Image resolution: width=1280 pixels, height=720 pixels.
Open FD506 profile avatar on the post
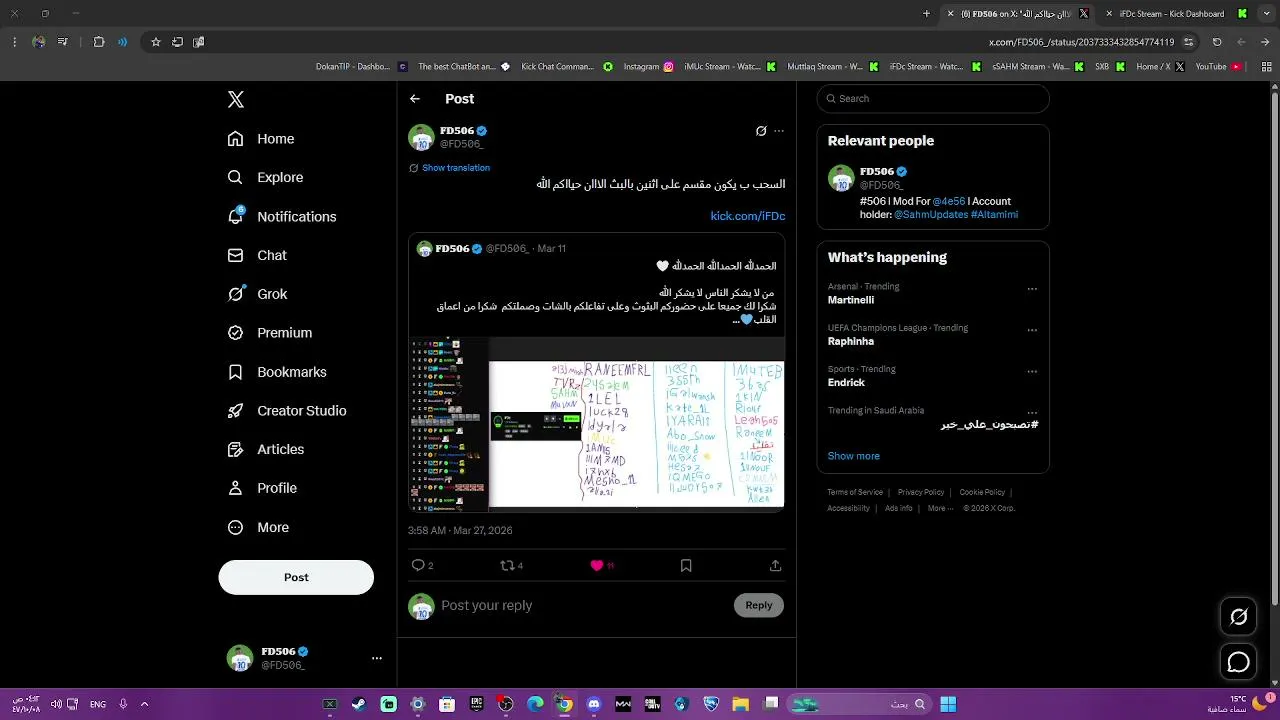click(x=421, y=137)
